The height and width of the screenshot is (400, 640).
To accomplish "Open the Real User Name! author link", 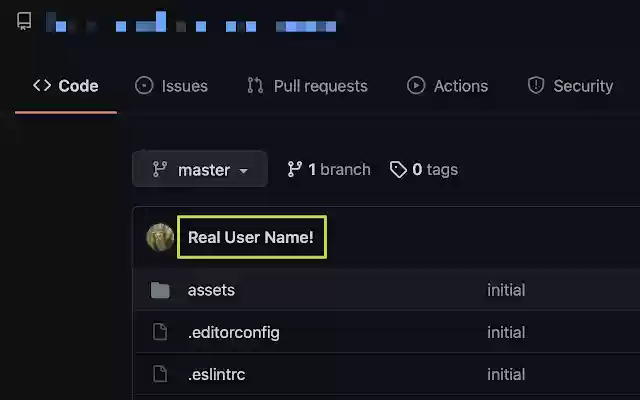I will (x=251, y=238).
